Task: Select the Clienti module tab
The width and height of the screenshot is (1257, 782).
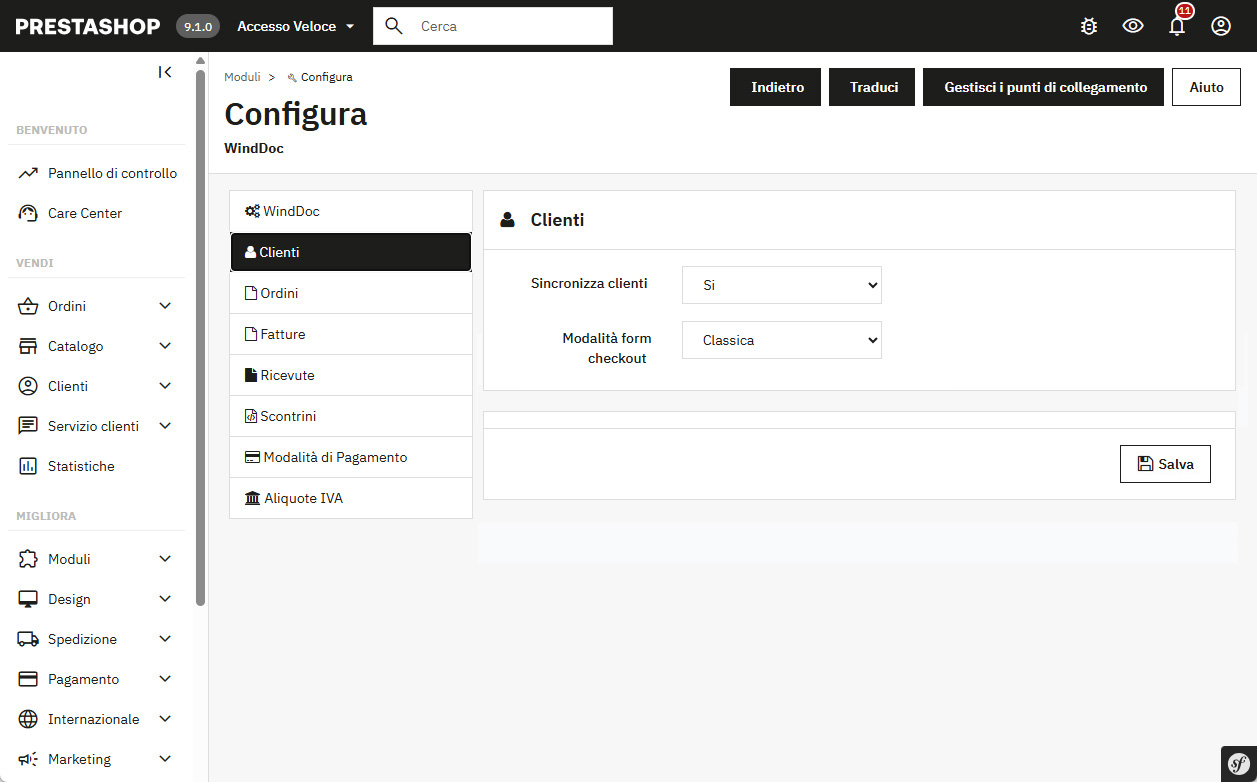Action: (x=351, y=252)
